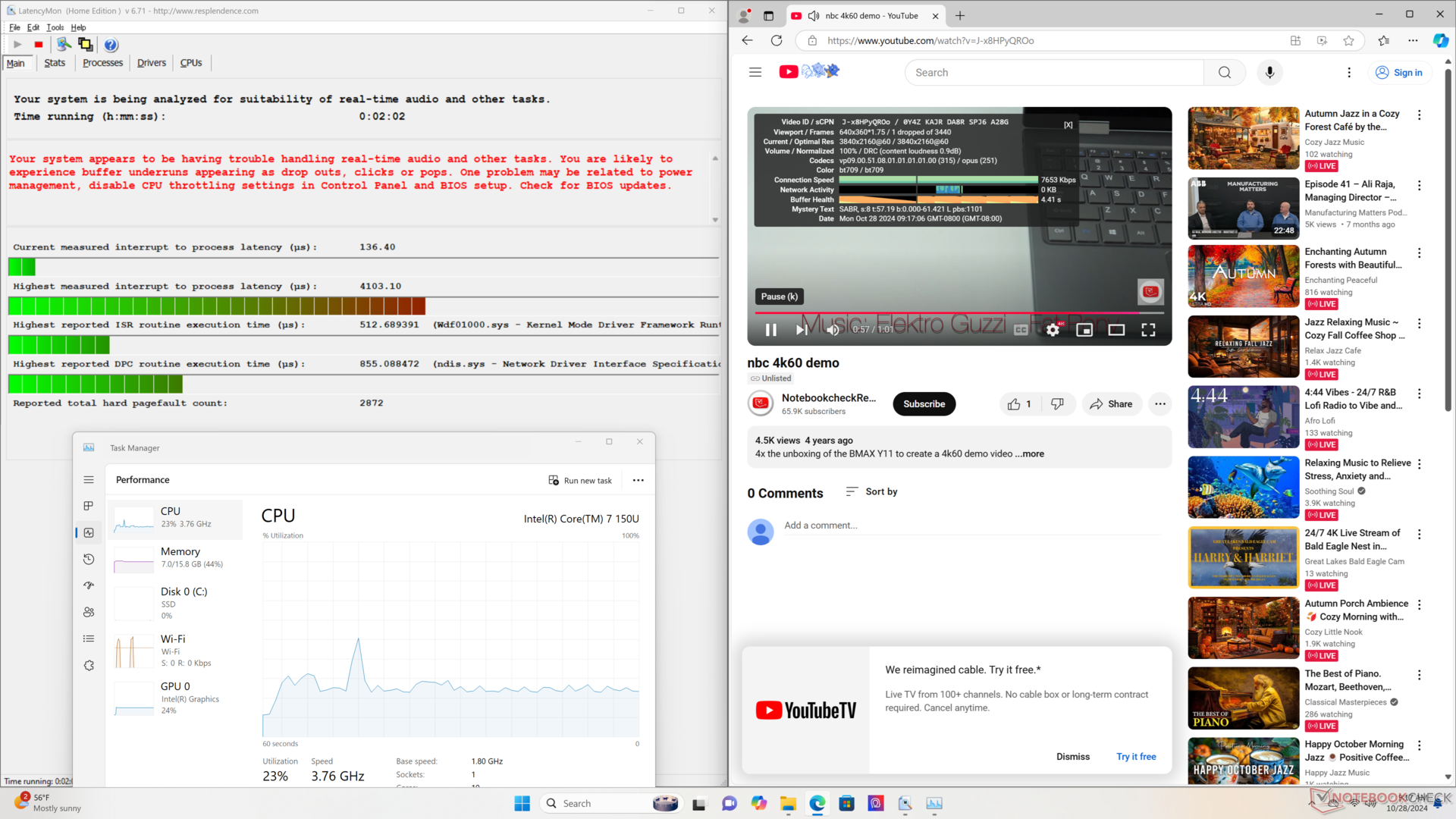This screenshot has width=1456, height=819.
Task: Dismiss the YouTube TV promotion
Action: [1072, 757]
